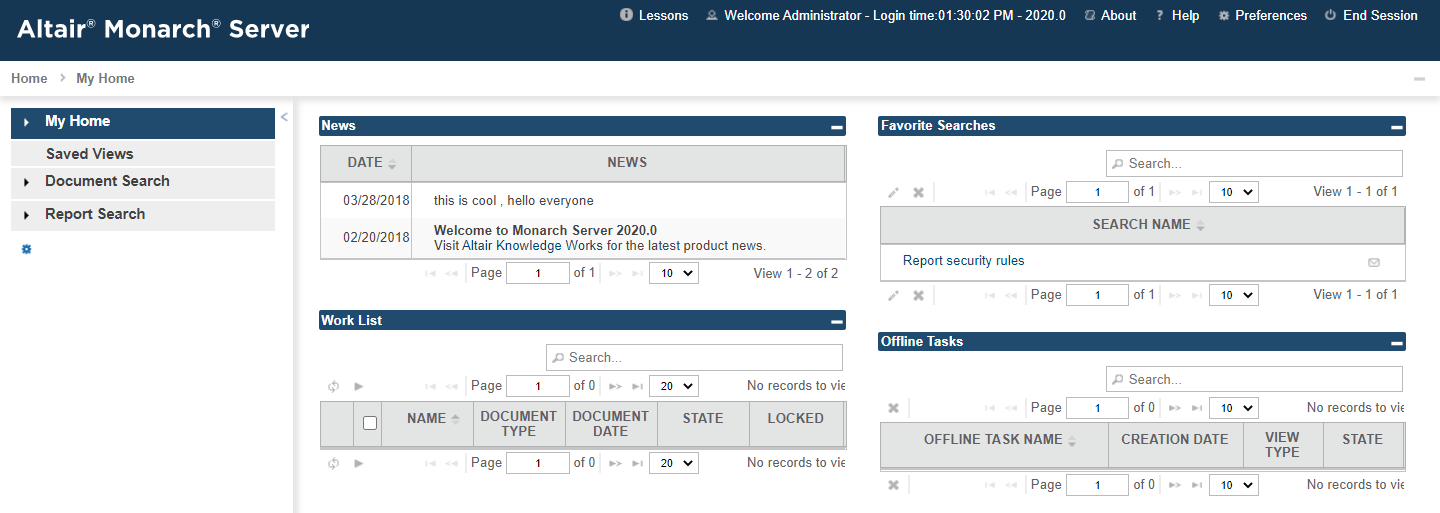The width and height of the screenshot is (1440, 513).
Task: Click the VIEW TYPE column header
Action: (x=1283, y=445)
